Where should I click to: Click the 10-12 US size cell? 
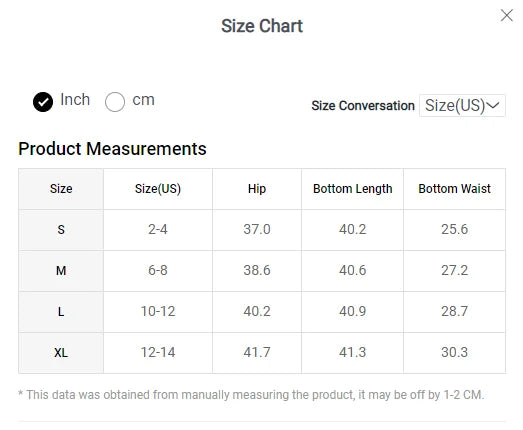158,312
